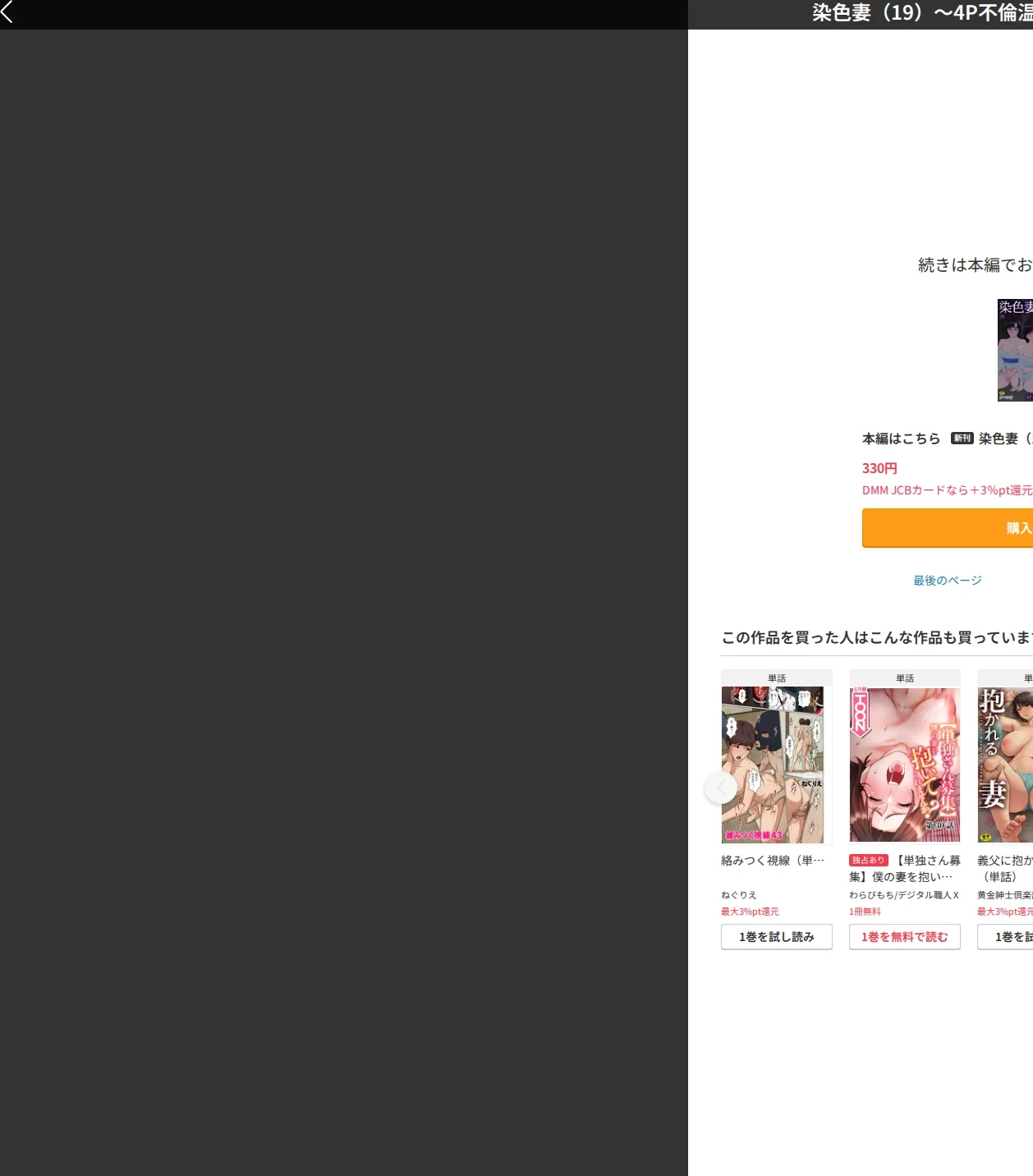1033x1176 pixels.
Task: Open author わらびもち/デジタル職人X link
Action: (x=904, y=895)
